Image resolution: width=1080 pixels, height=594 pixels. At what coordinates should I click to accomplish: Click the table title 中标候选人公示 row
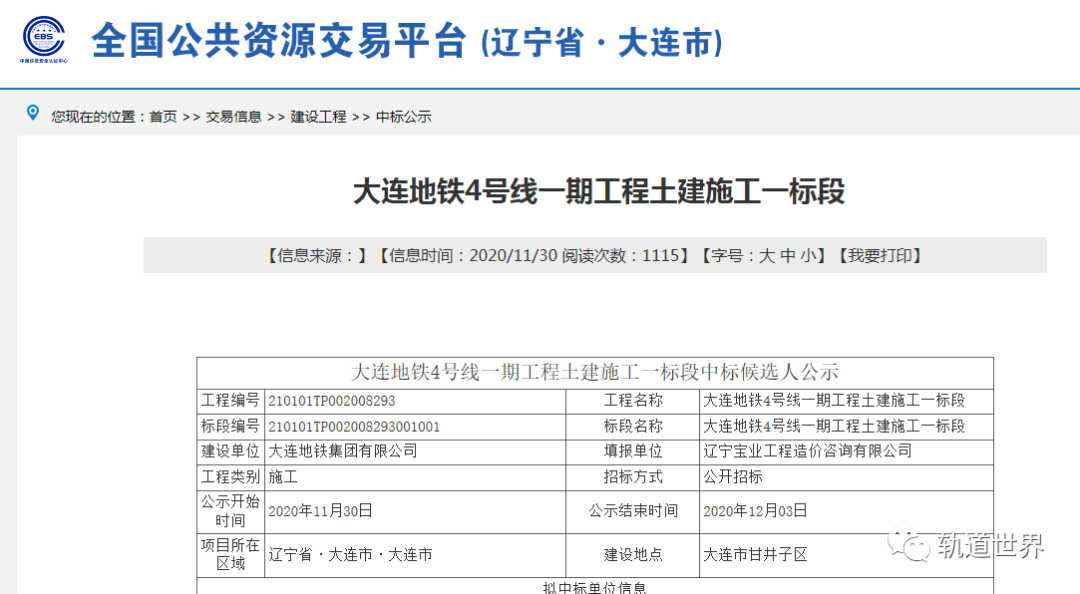click(595, 373)
